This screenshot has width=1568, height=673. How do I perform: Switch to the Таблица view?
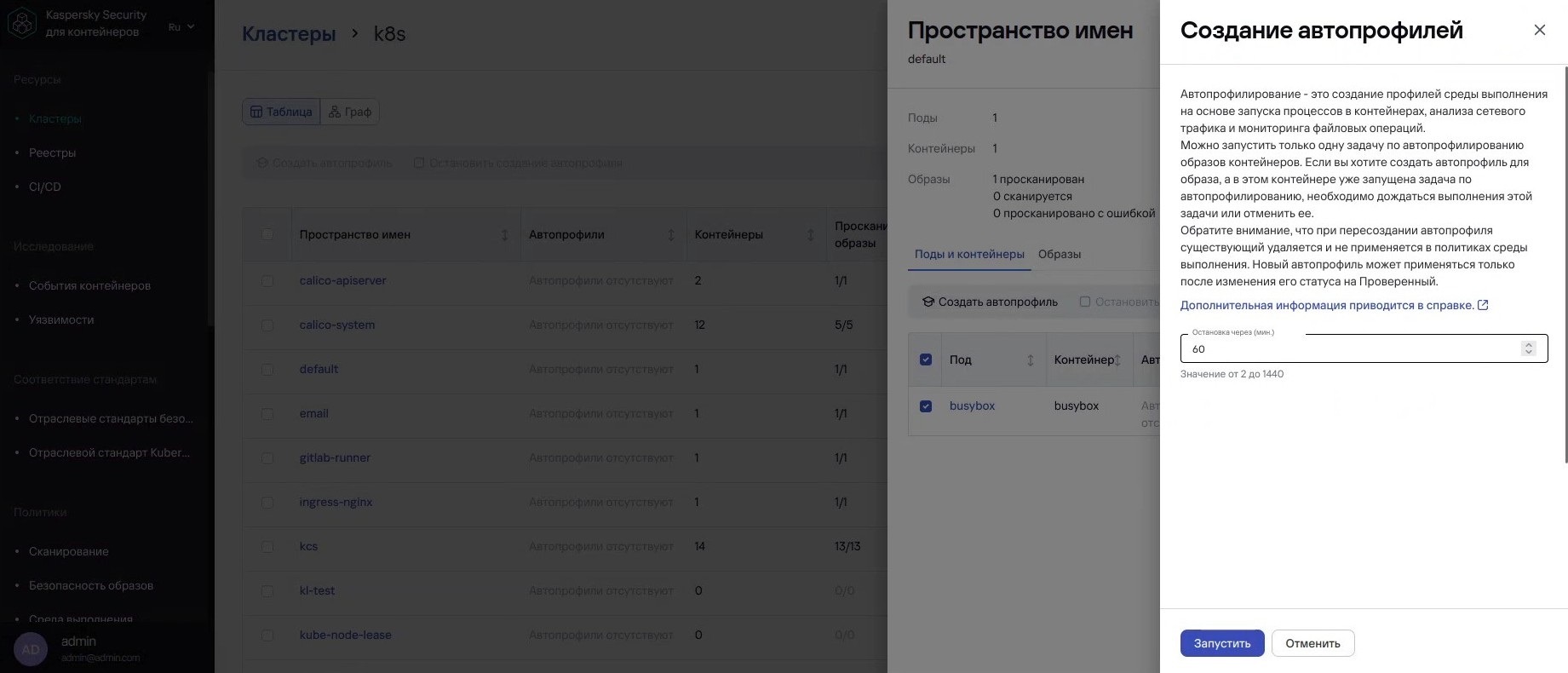click(281, 112)
